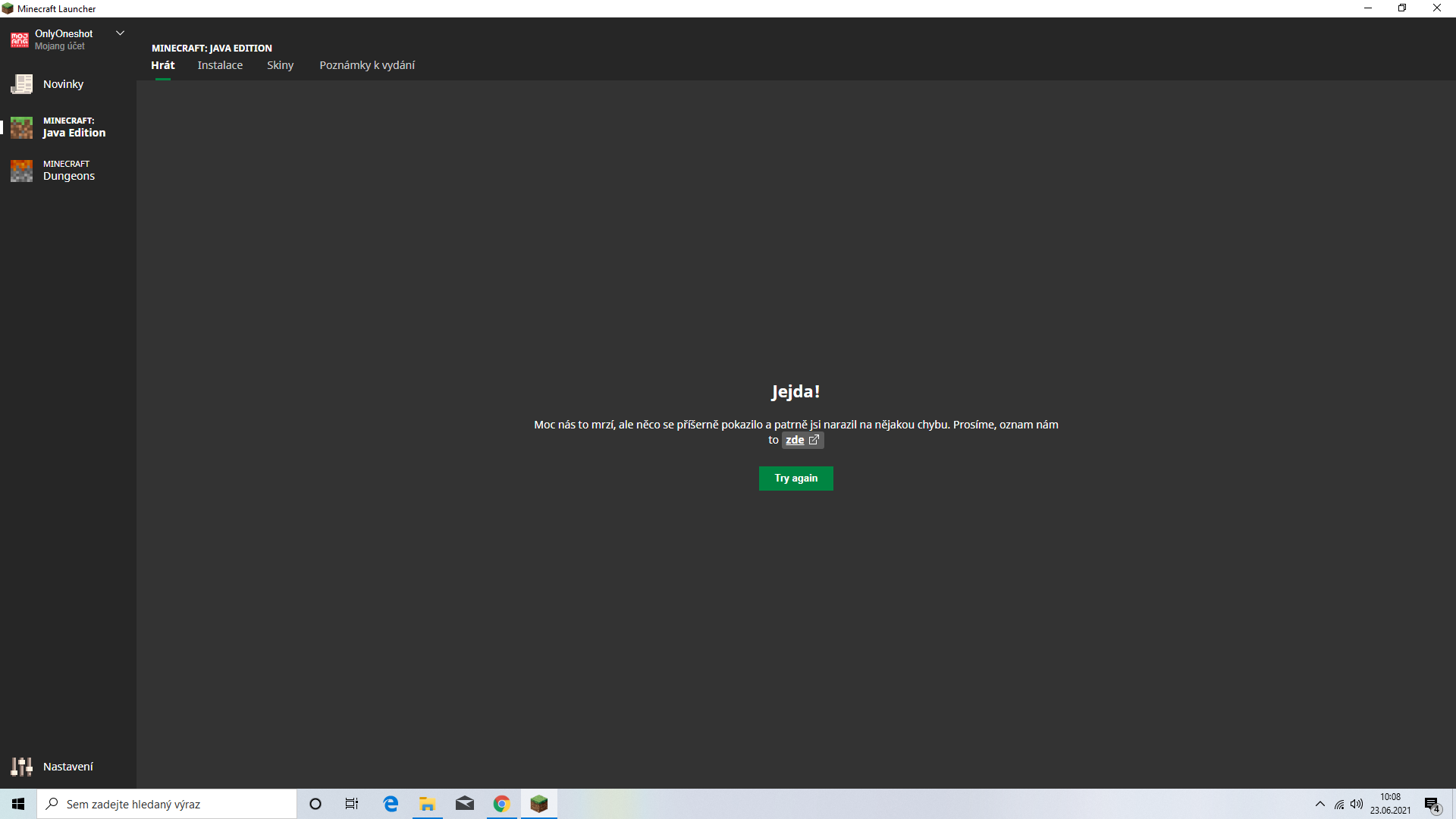Open the Mail app taskbar icon
This screenshot has height=819, width=1456.
pos(464,804)
